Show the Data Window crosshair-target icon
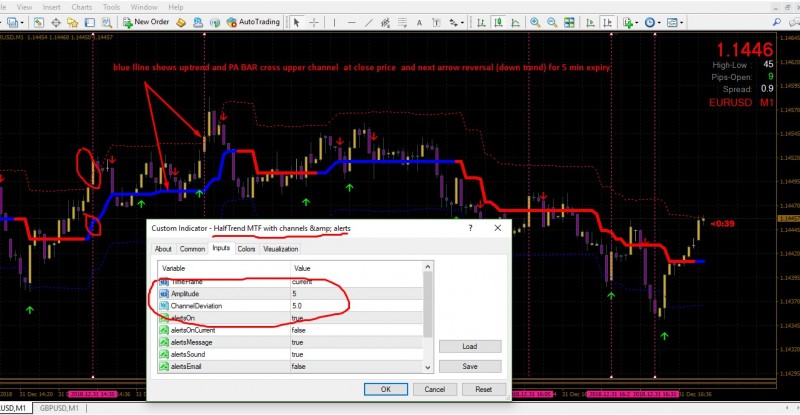The image size is (800, 415). tap(56, 22)
